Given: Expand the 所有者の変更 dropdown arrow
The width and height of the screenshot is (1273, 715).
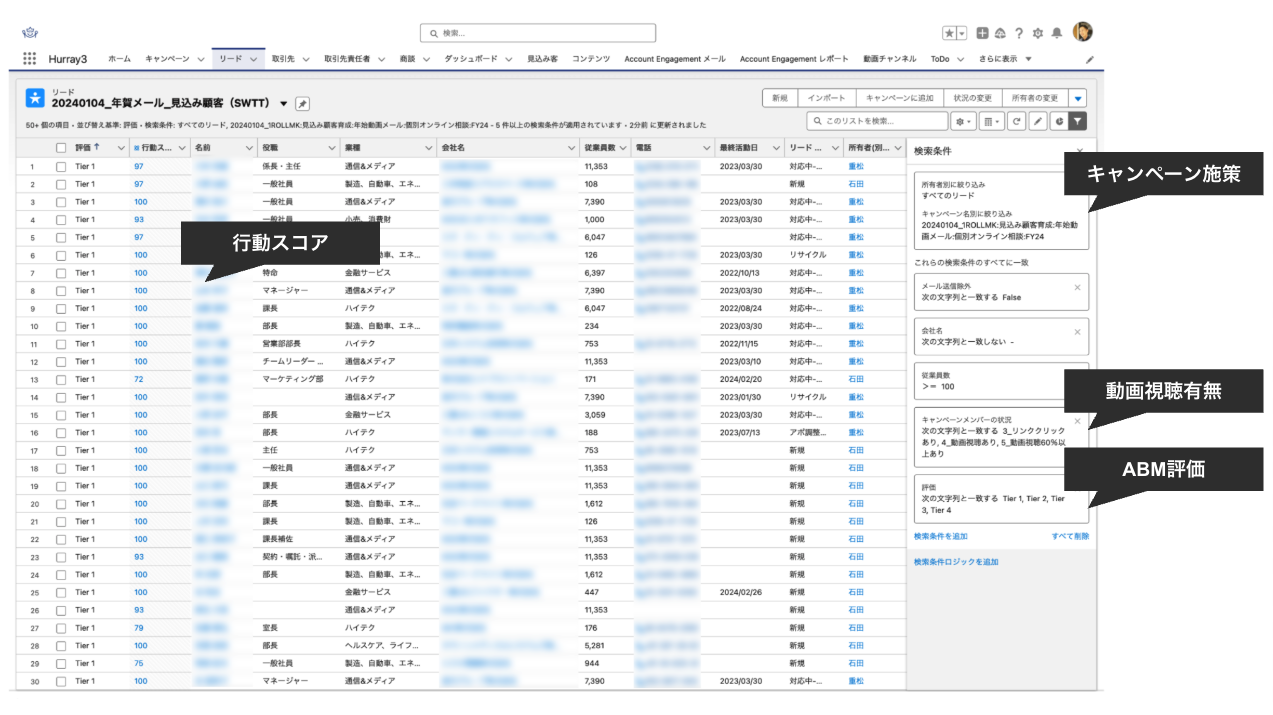Looking at the screenshot, I should pos(1078,99).
